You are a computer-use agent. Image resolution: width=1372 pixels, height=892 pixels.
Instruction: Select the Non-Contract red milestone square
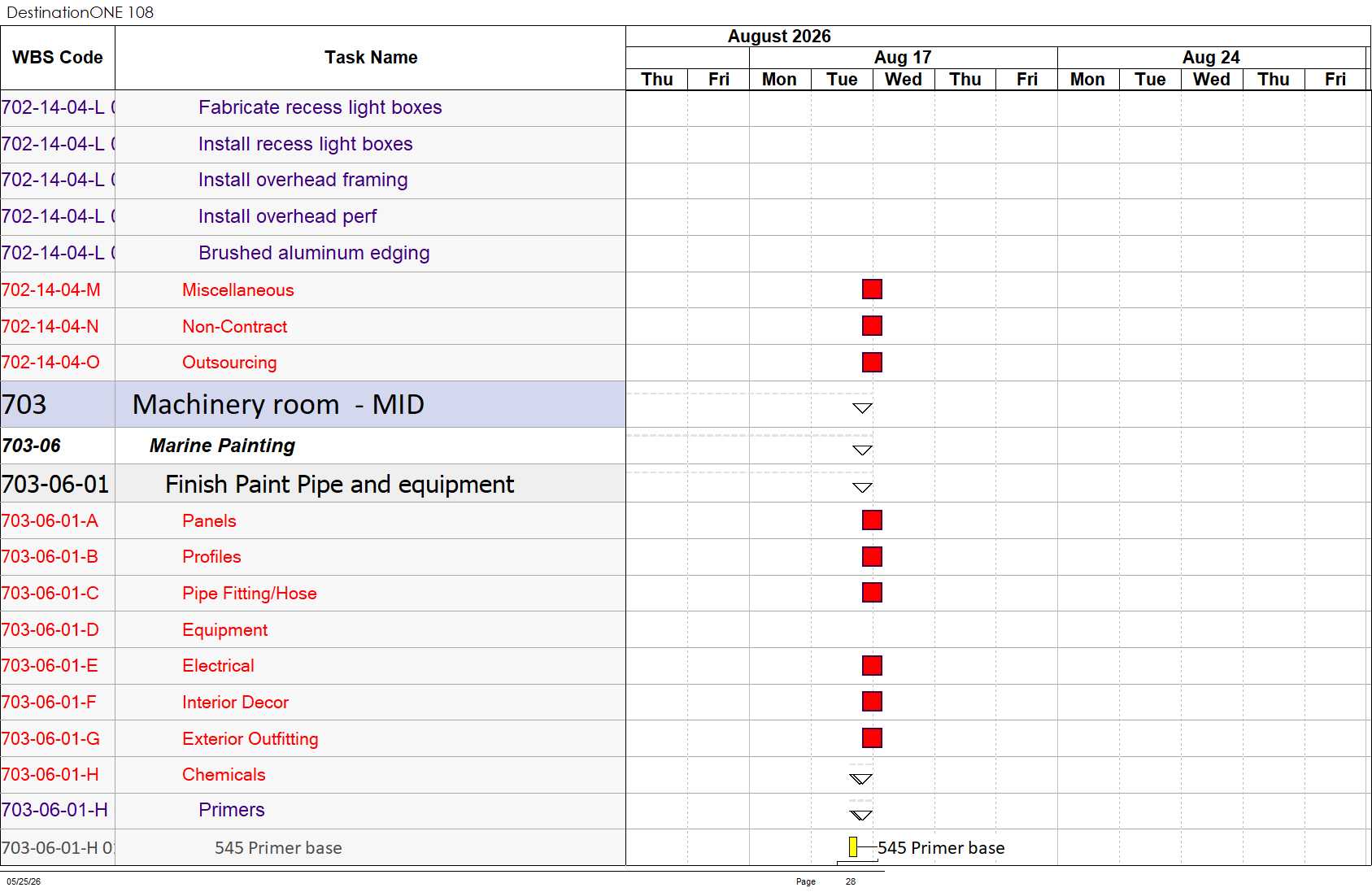tap(872, 326)
